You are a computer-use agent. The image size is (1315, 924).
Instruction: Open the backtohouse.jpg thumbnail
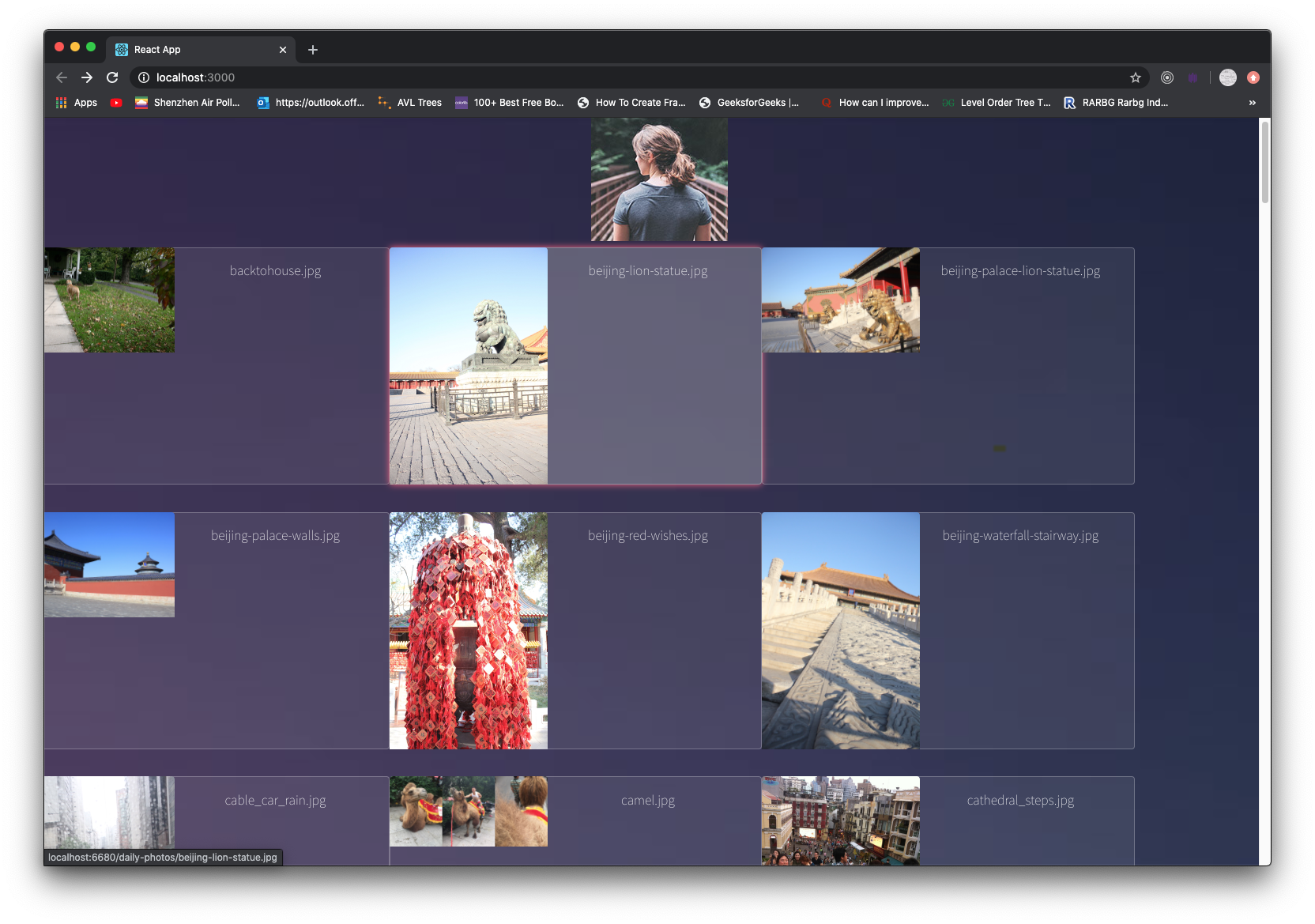(110, 300)
